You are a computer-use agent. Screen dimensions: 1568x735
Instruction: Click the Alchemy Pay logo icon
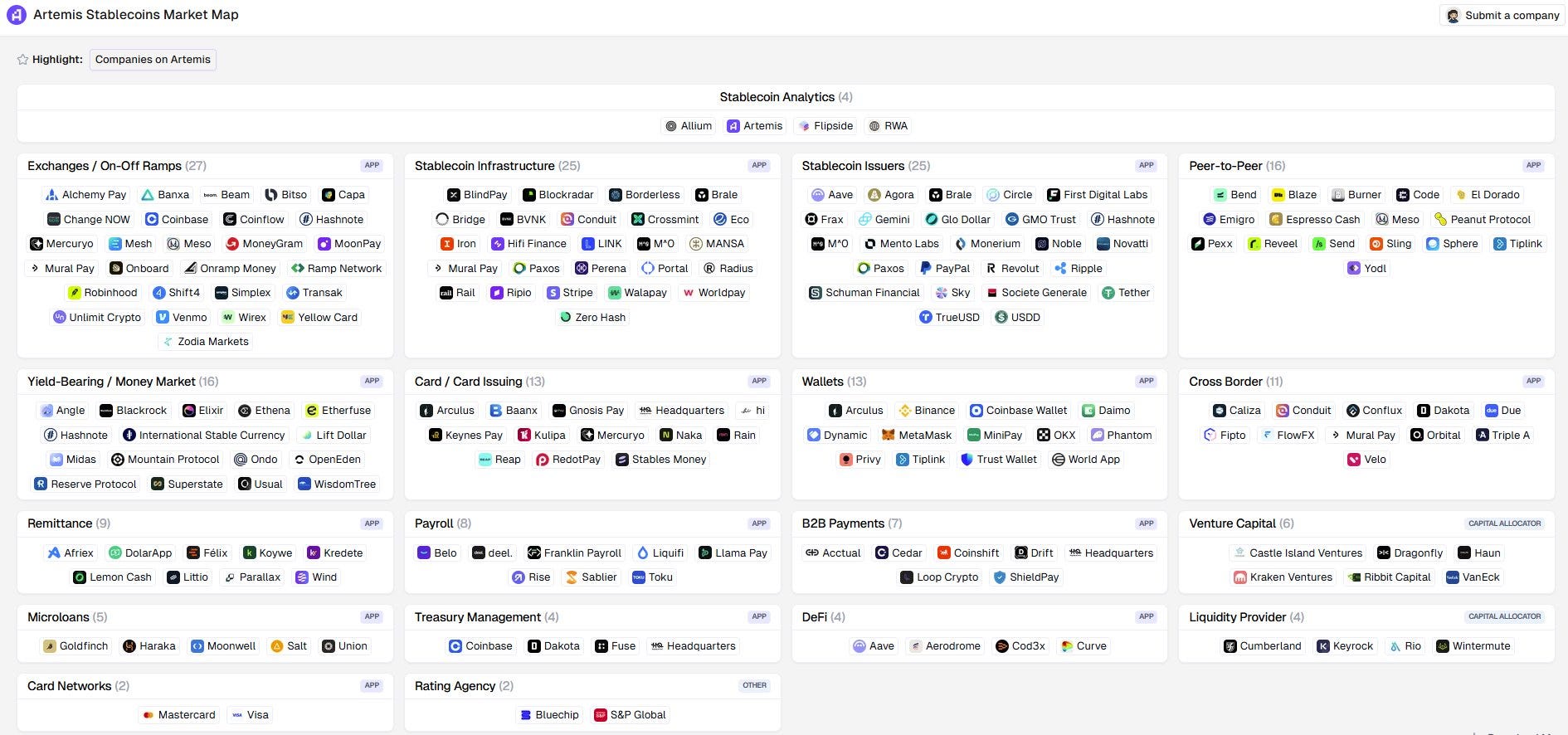coord(52,195)
